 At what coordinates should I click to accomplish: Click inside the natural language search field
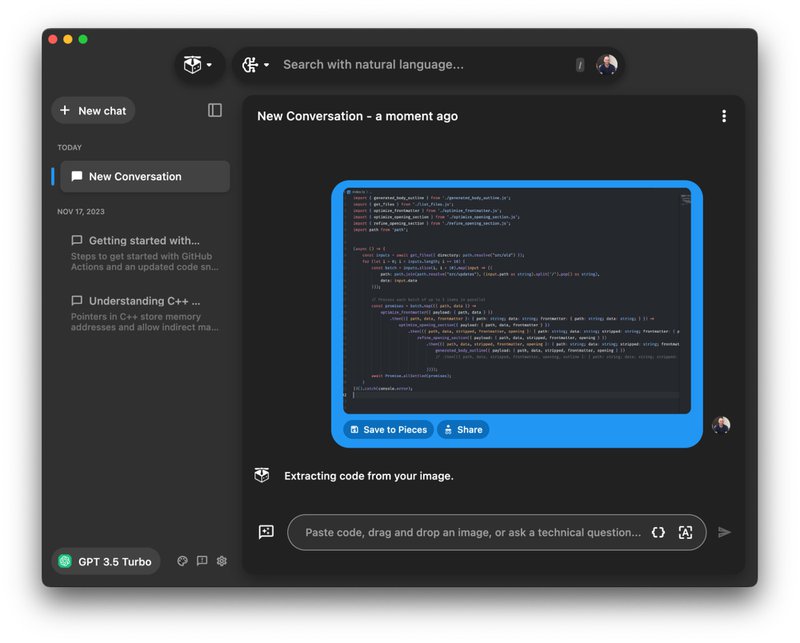pyautogui.click(x=420, y=63)
